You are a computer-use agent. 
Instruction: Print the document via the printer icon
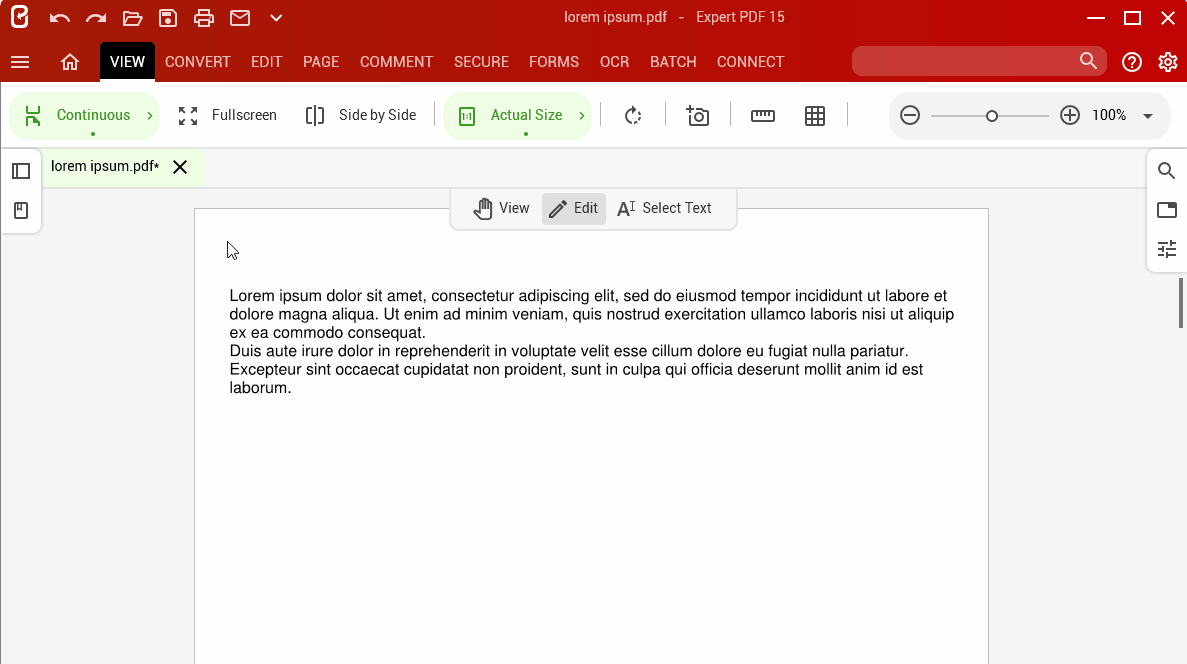click(x=204, y=18)
